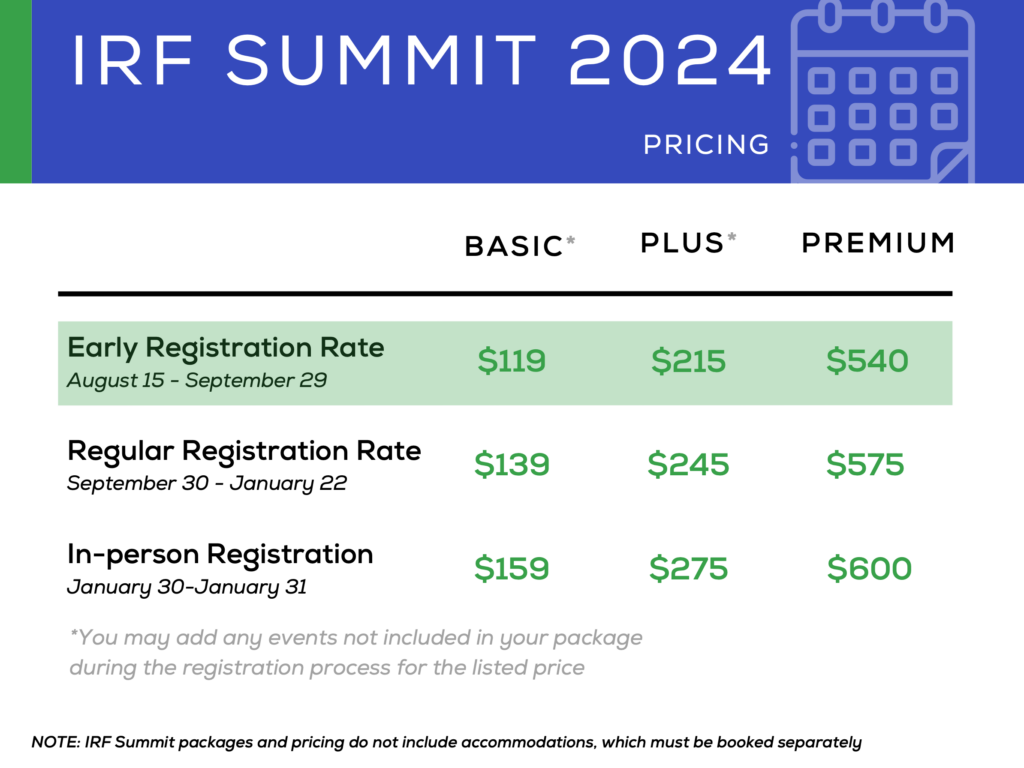This screenshot has width=1024, height=768.
Task: Click the In-person Registration label
Action: point(220,554)
